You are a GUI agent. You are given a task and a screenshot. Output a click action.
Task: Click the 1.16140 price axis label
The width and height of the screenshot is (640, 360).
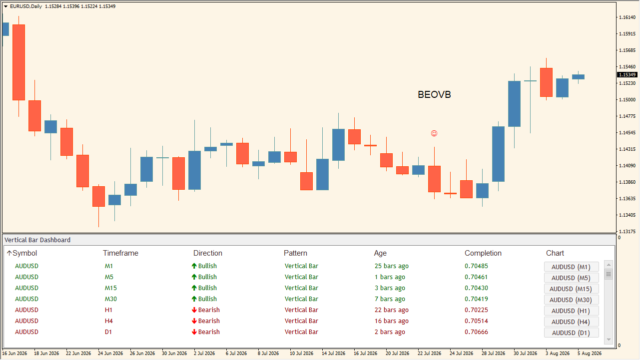[627, 17]
